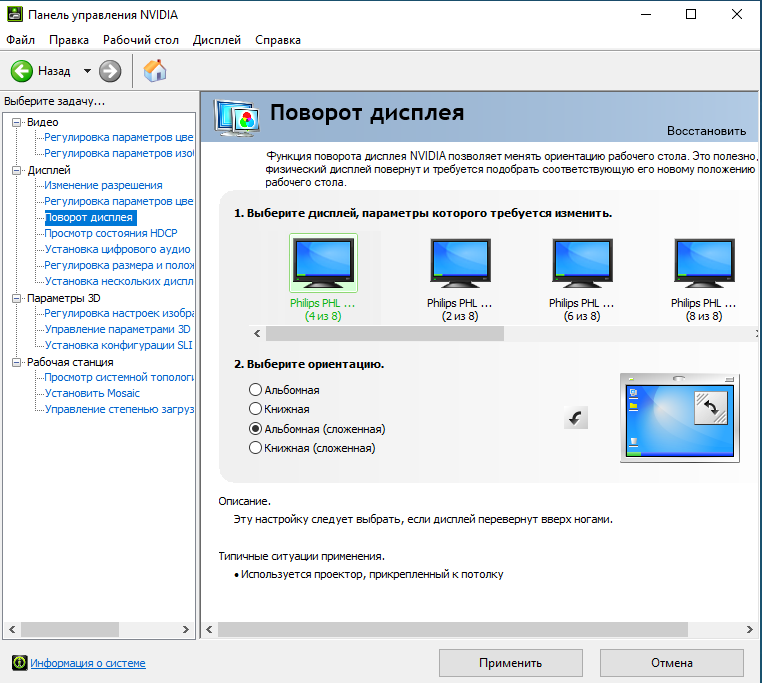Open Информация о системе link
The width and height of the screenshot is (762, 683).
click(88, 663)
